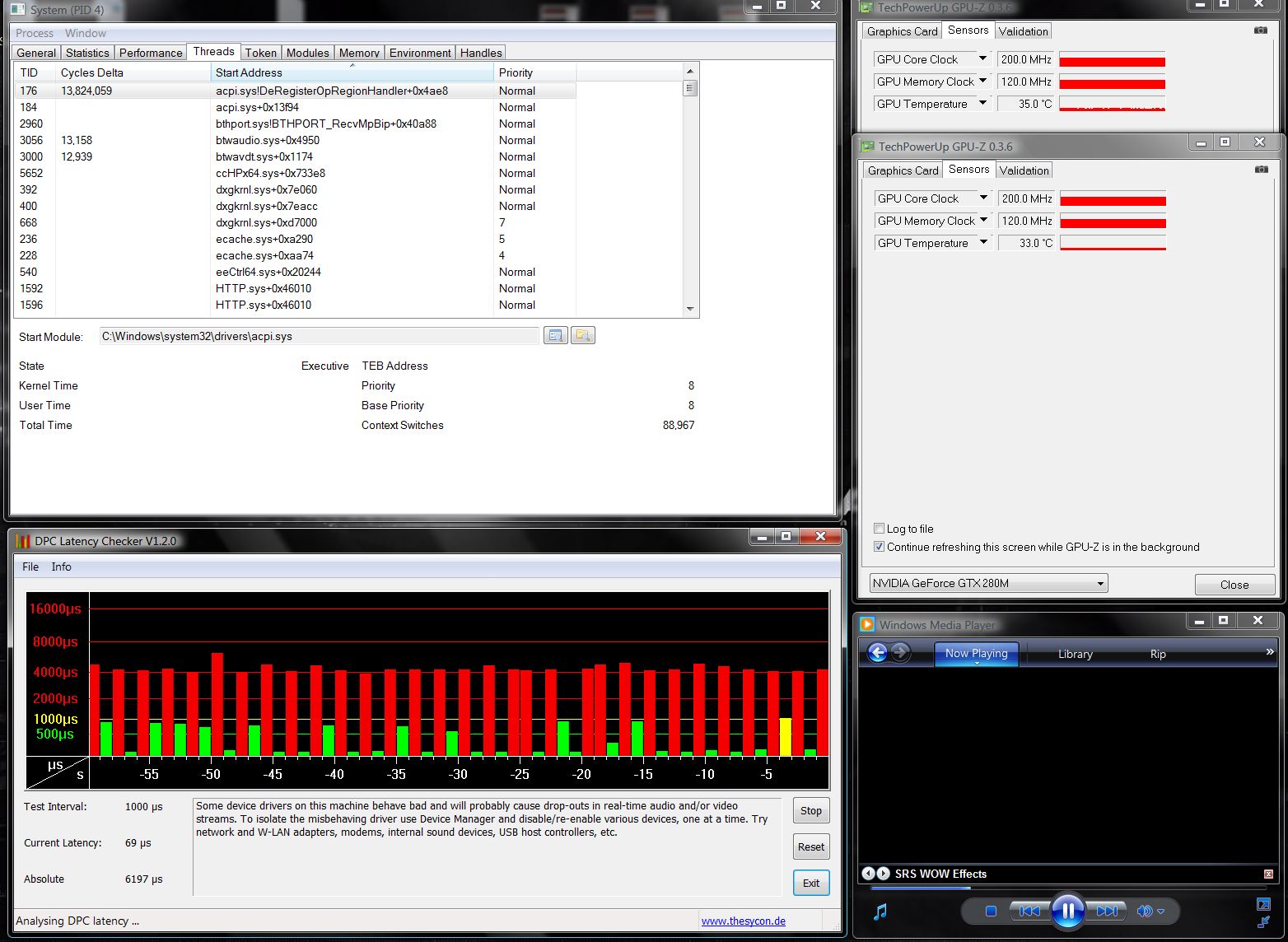
Task: Pause playback in Windows Media Player
Action: (1067, 911)
